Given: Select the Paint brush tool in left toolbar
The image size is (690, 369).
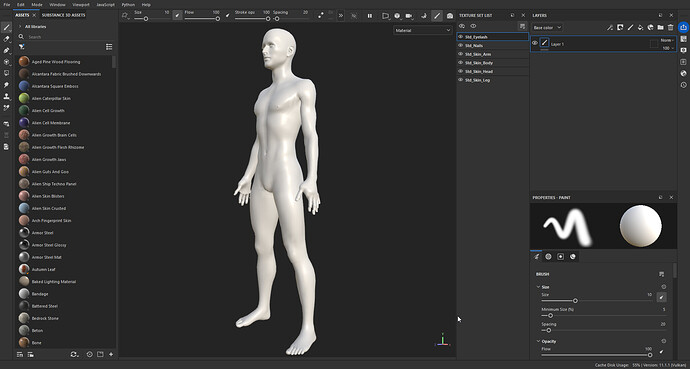Looking at the screenshot, I should point(6,28).
